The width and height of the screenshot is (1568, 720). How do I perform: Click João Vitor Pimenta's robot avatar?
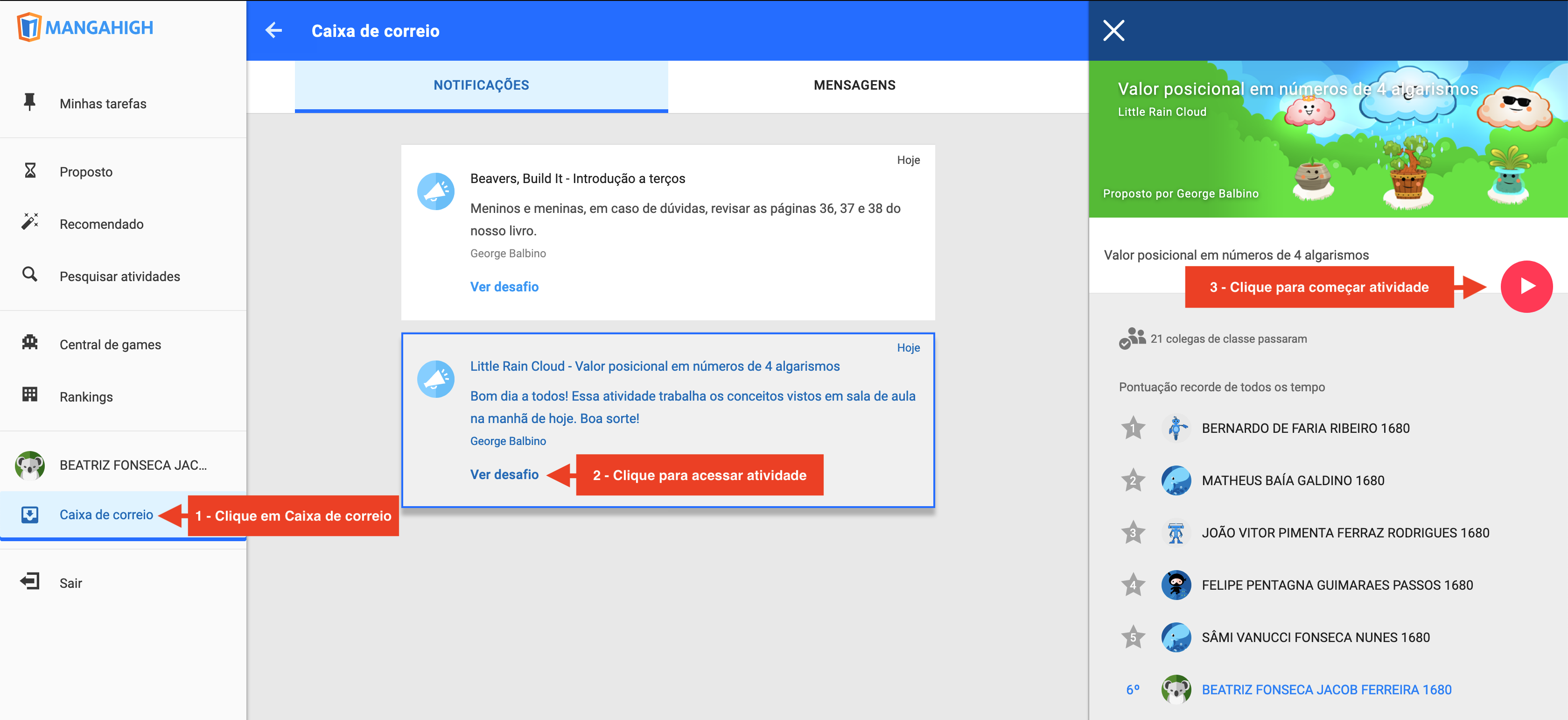tap(1176, 532)
